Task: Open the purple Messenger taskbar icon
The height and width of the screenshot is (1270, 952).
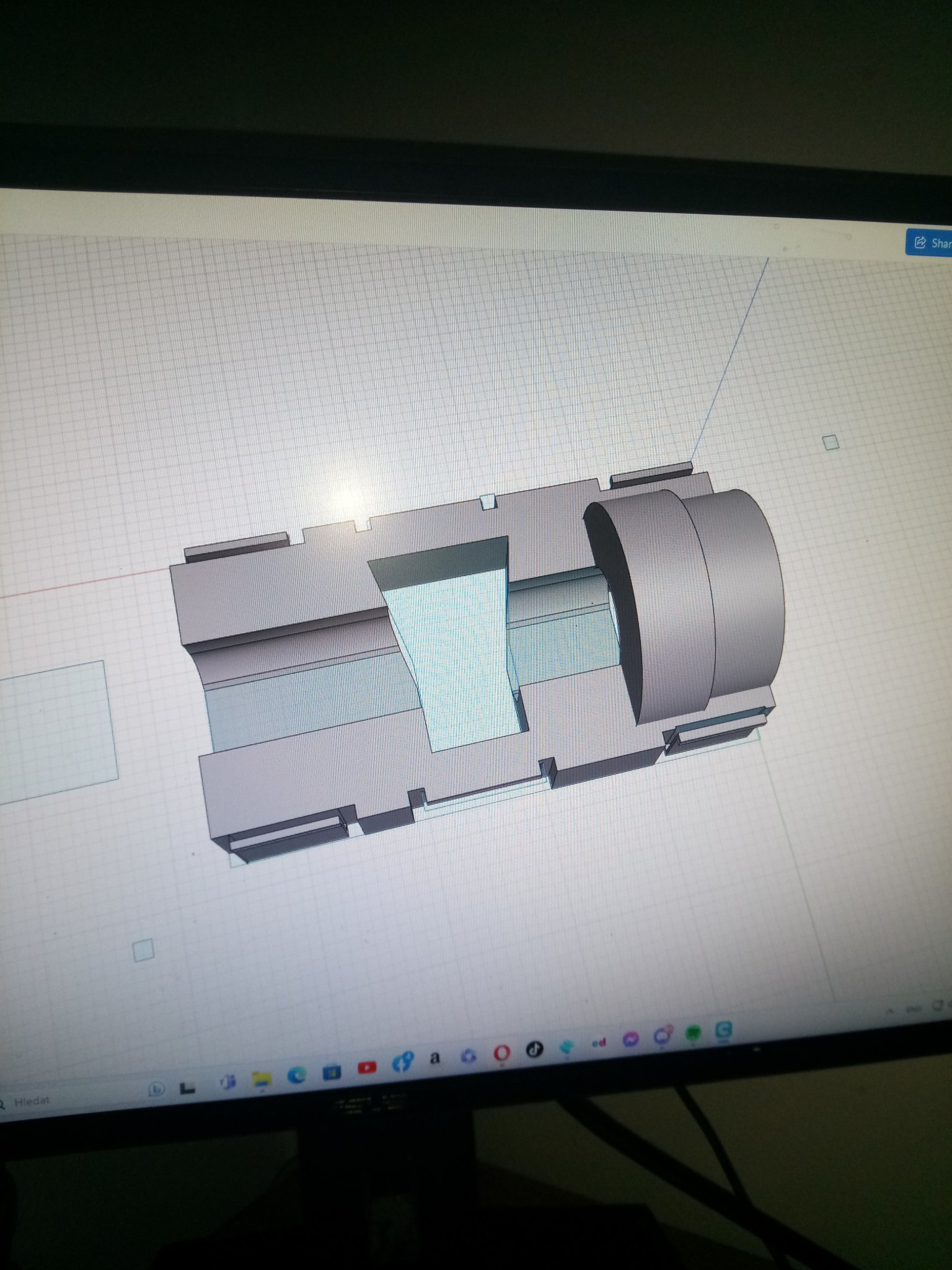Action: [x=631, y=1039]
